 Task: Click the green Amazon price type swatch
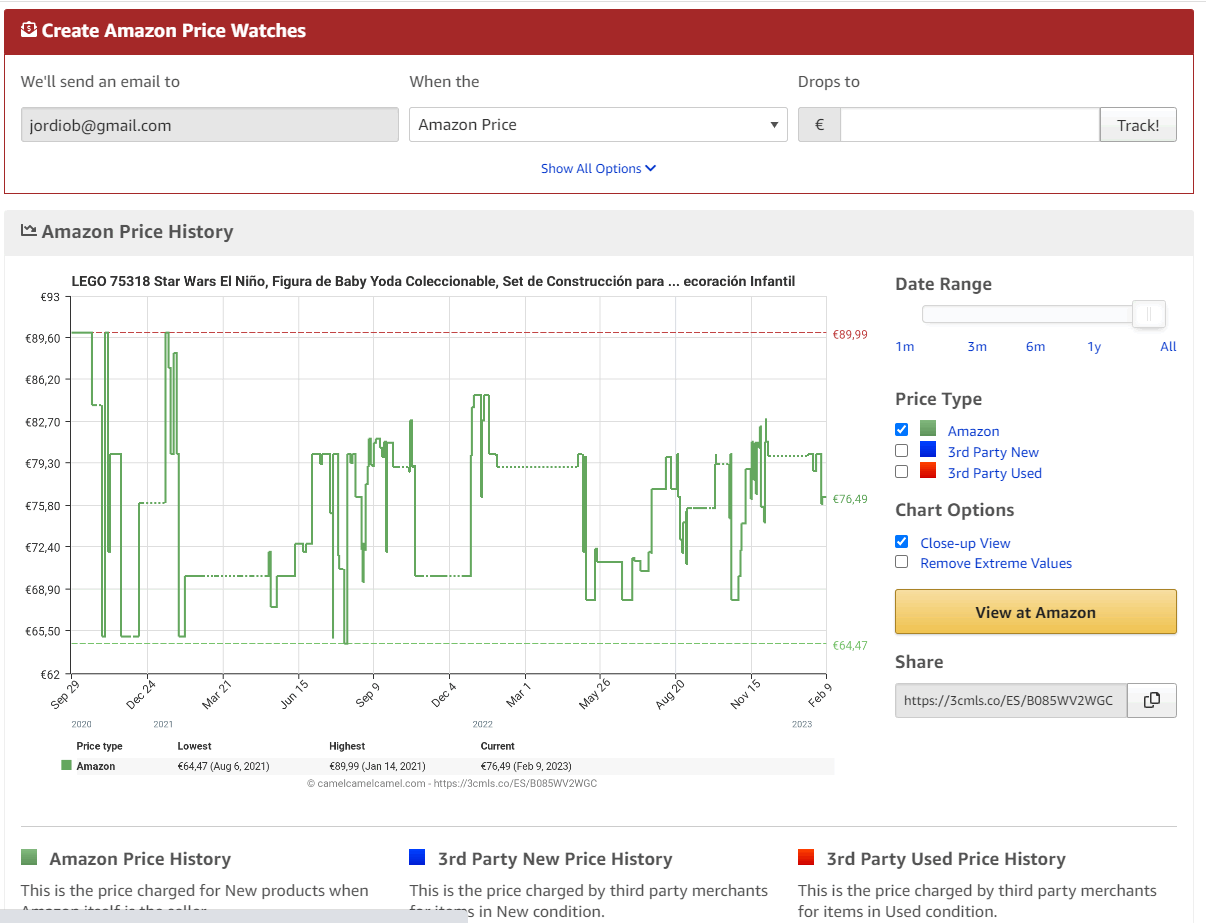[928, 430]
